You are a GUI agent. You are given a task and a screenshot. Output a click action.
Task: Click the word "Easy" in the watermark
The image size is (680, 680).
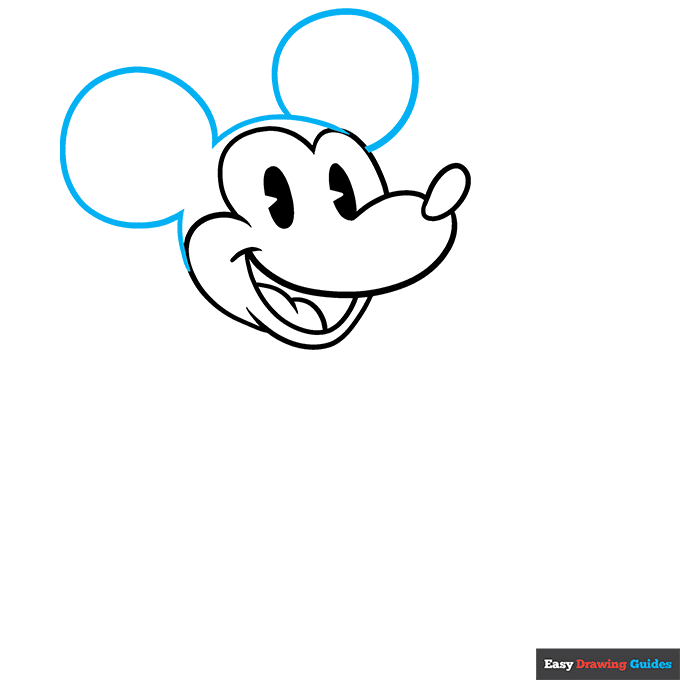point(557,664)
